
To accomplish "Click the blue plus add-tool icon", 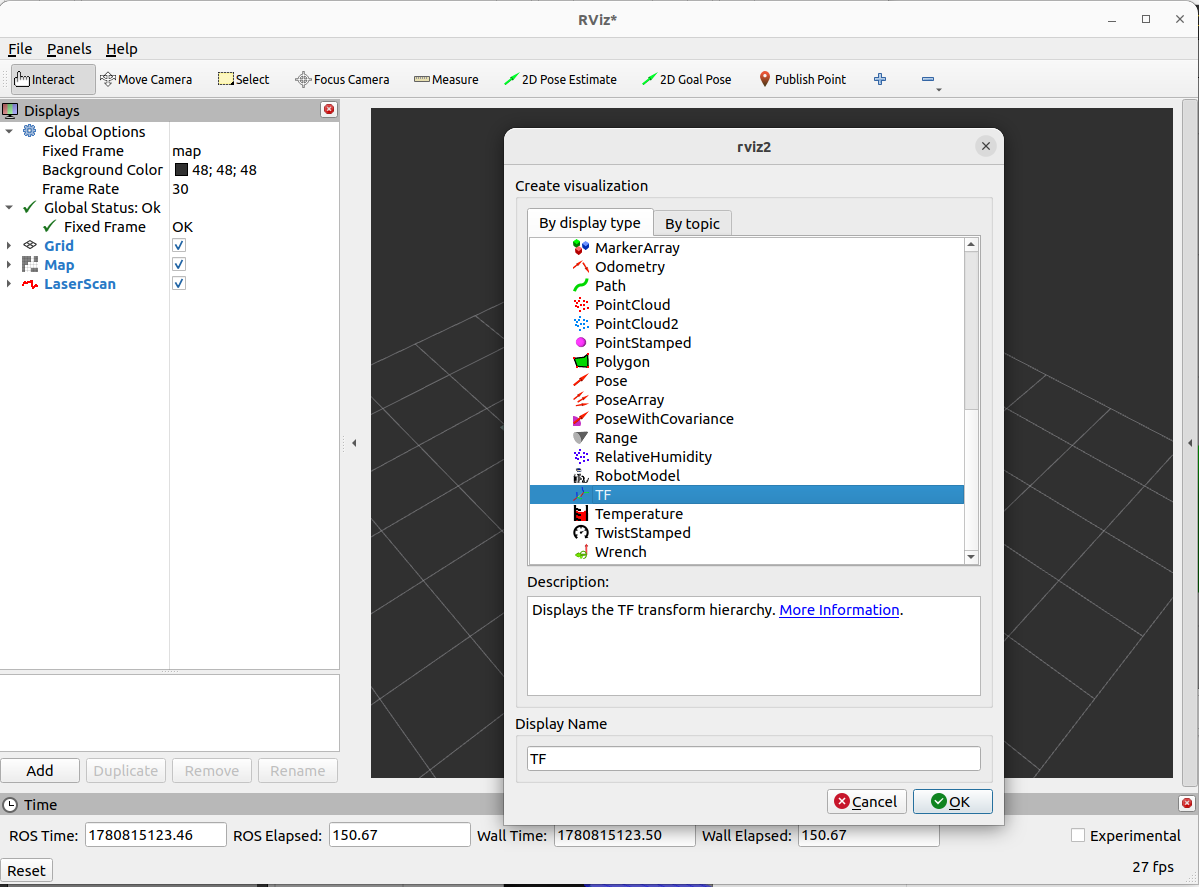I will [880, 80].
